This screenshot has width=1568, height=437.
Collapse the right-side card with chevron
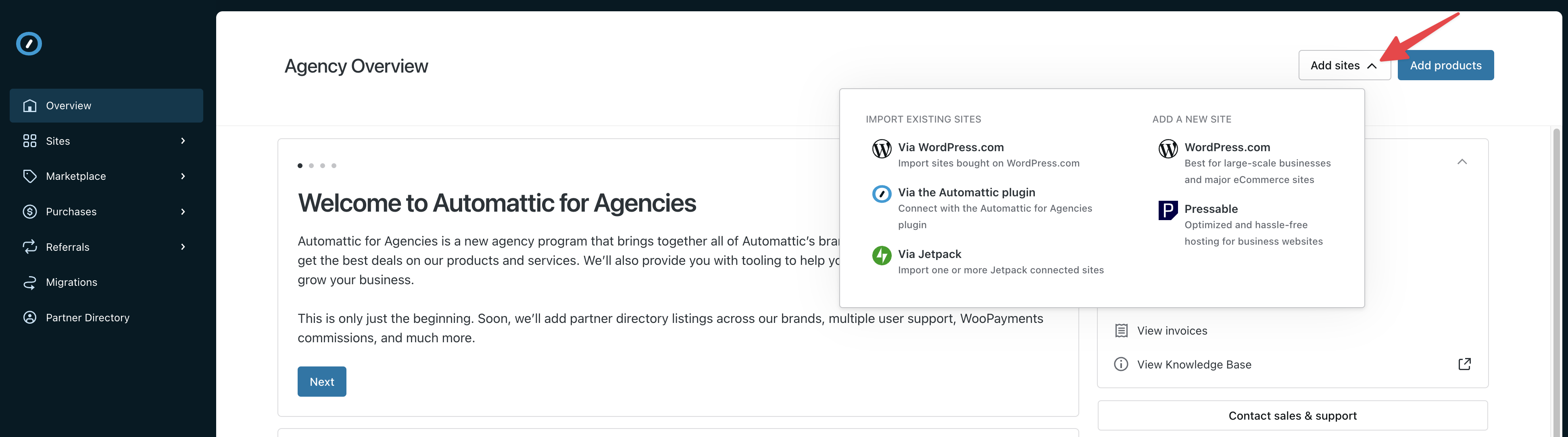[x=1462, y=162]
